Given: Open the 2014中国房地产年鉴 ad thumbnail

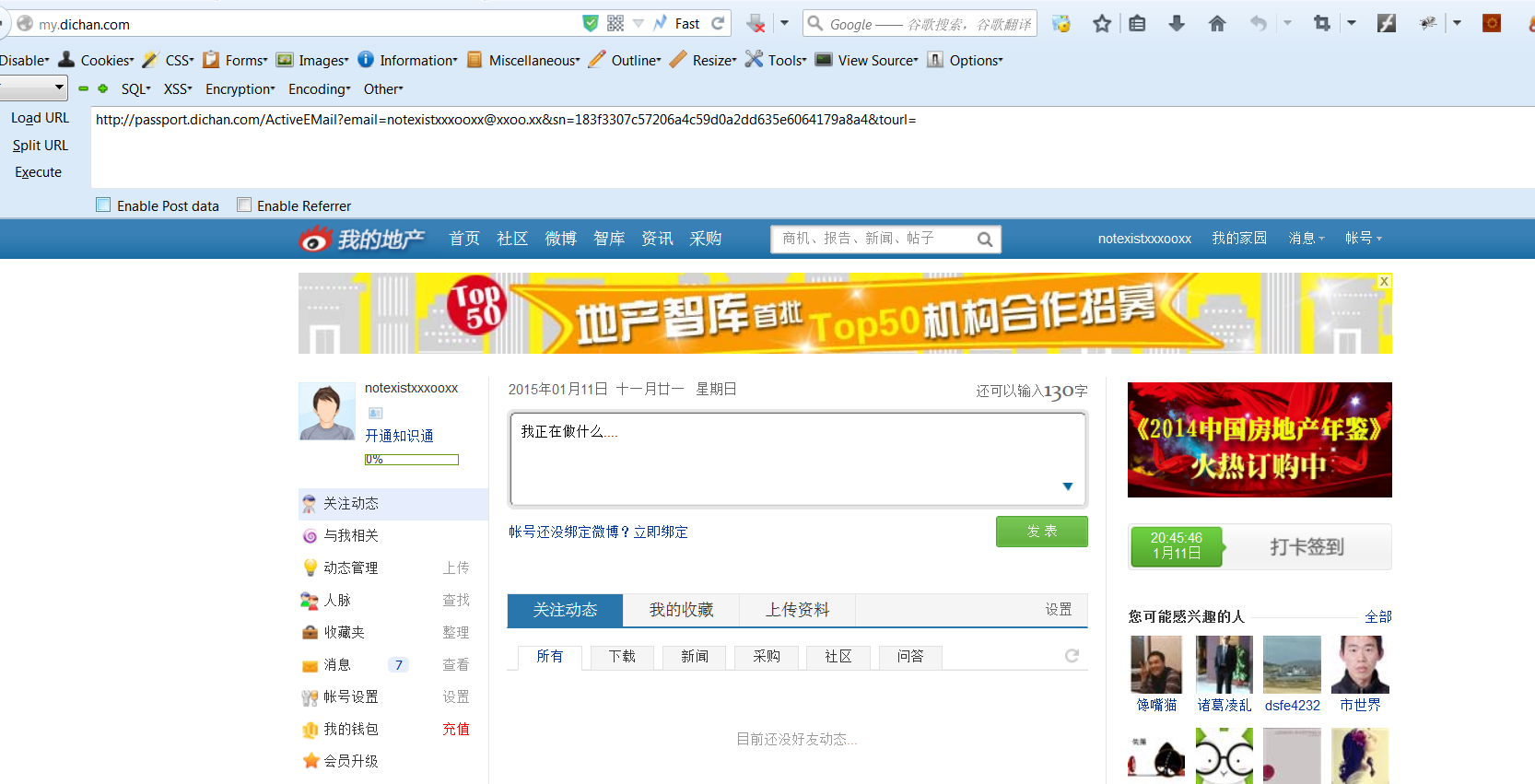Looking at the screenshot, I should [x=1260, y=439].
